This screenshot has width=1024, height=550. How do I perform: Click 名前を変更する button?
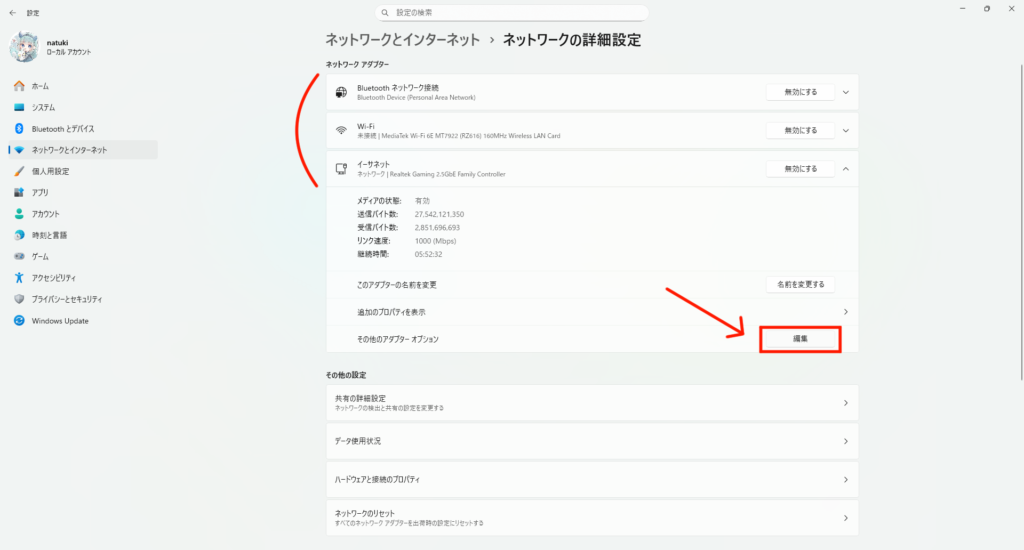pyautogui.click(x=800, y=284)
